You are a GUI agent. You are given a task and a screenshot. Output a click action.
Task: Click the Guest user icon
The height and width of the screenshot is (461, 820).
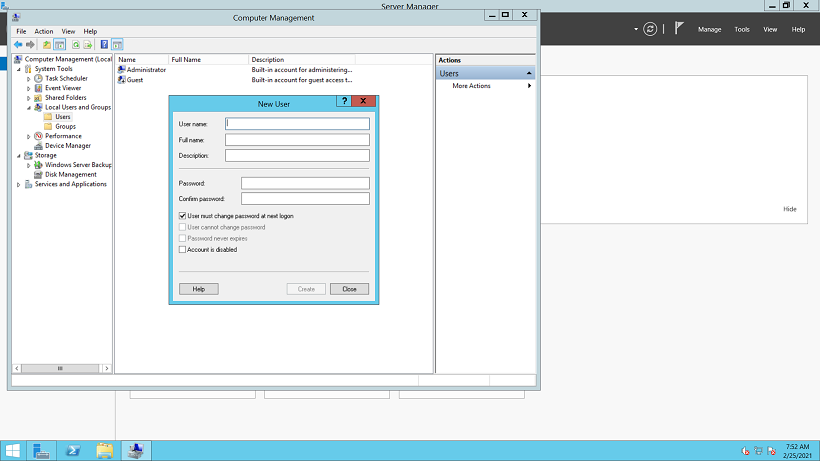pos(121,80)
